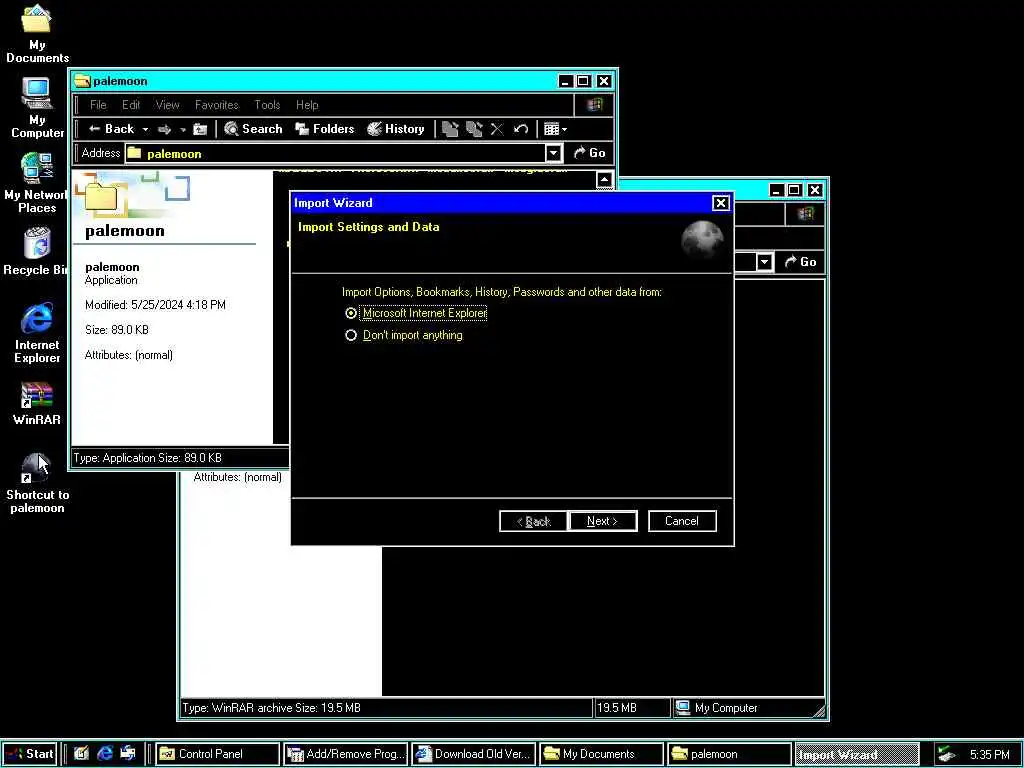Show the History pane button
The width and height of the screenshot is (1024, 768).
coord(396,129)
